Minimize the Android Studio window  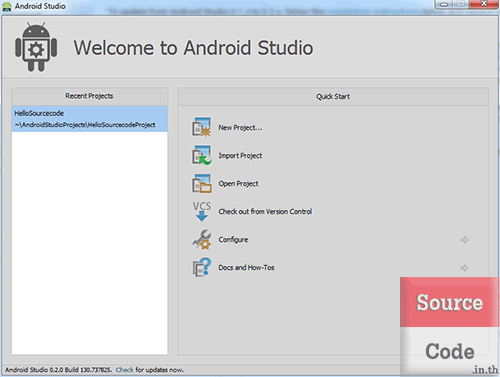[x=444, y=4]
